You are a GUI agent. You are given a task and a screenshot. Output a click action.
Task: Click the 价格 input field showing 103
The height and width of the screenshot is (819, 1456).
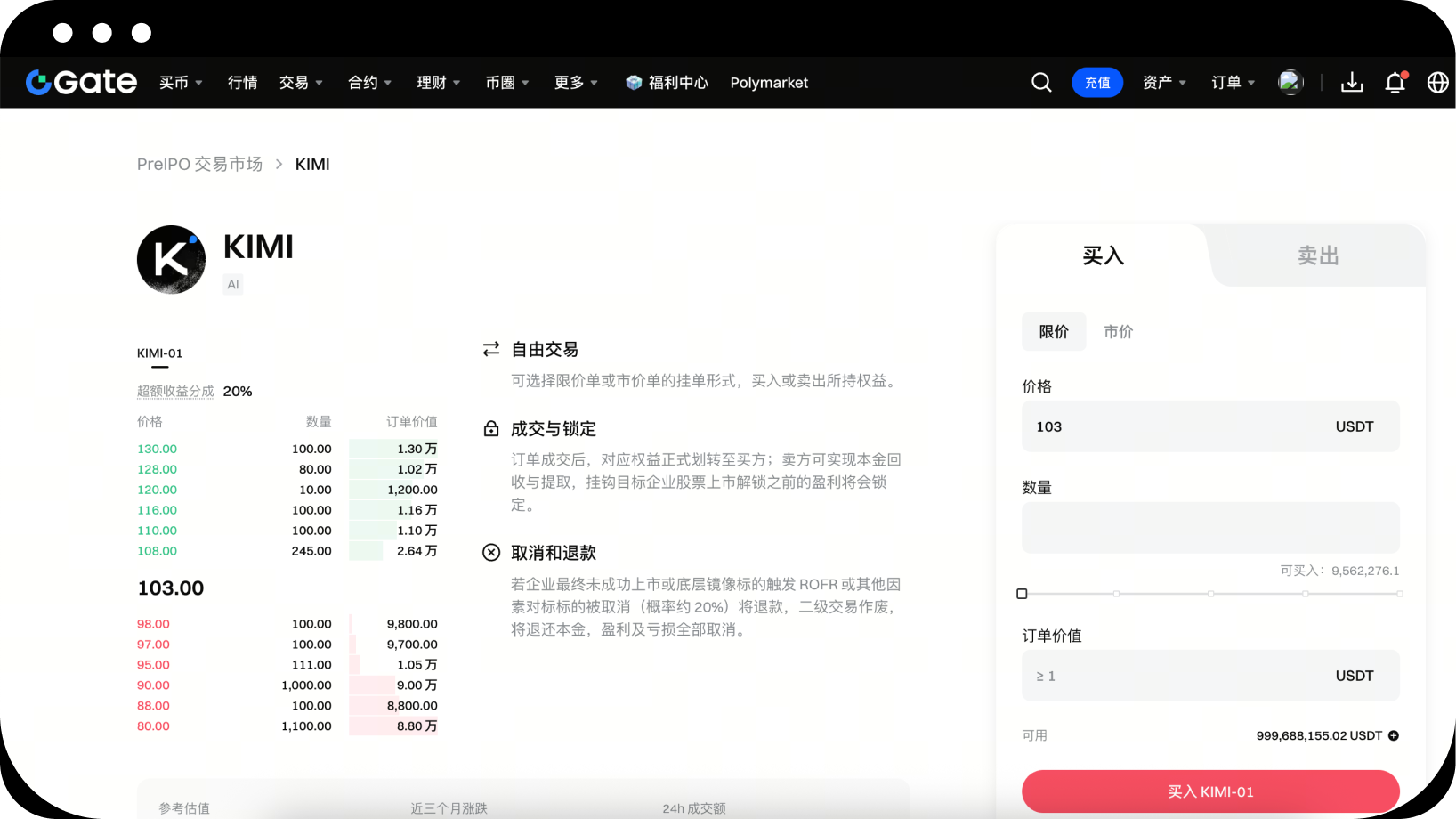pyautogui.click(x=1210, y=426)
